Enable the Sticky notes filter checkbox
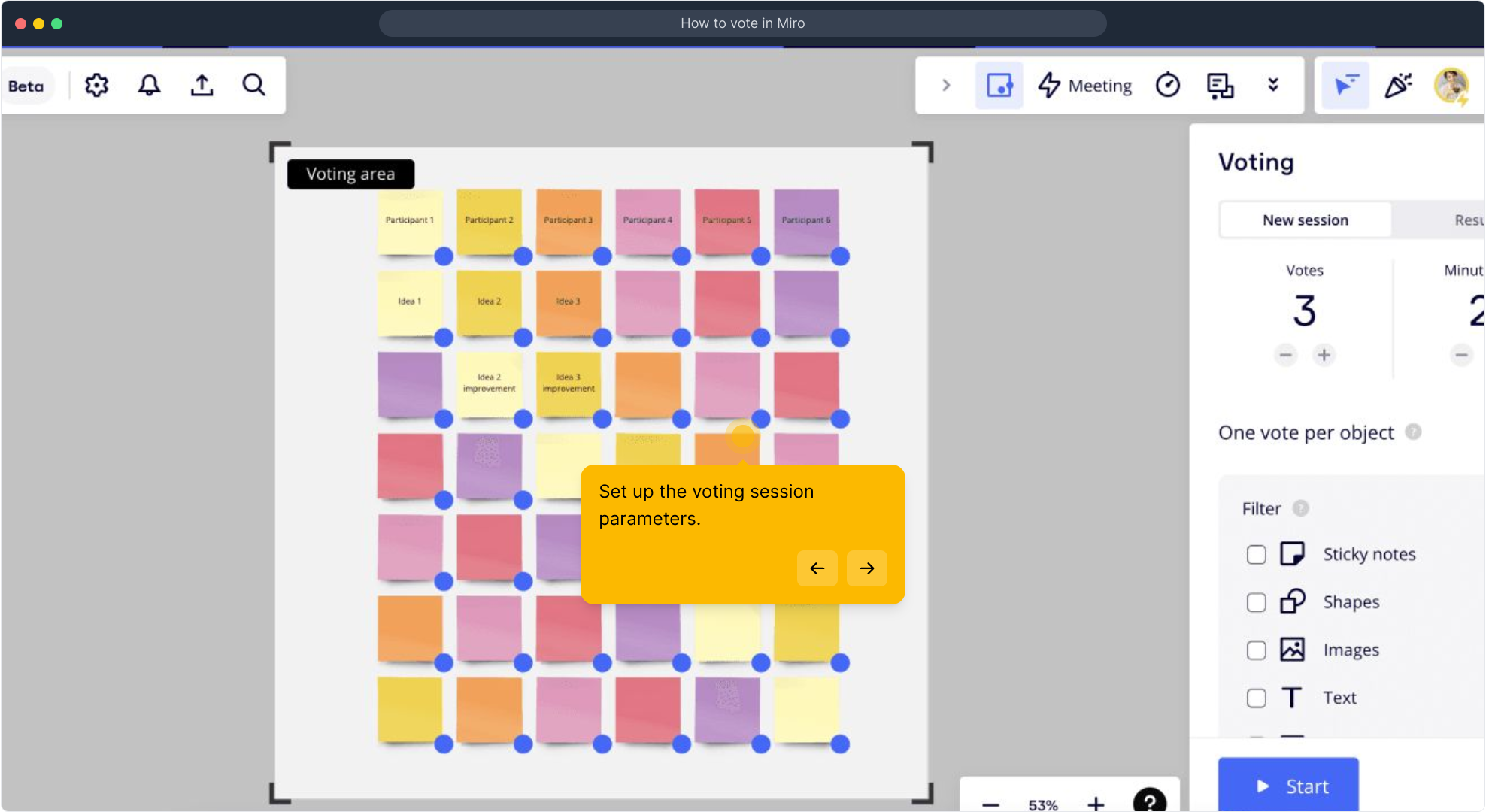 click(x=1256, y=554)
